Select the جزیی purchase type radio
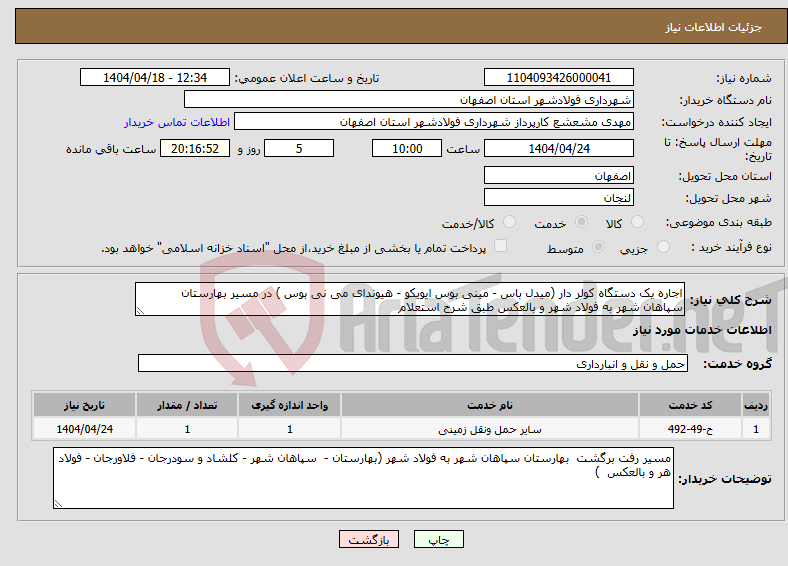The height and width of the screenshot is (566, 788). click(663, 247)
